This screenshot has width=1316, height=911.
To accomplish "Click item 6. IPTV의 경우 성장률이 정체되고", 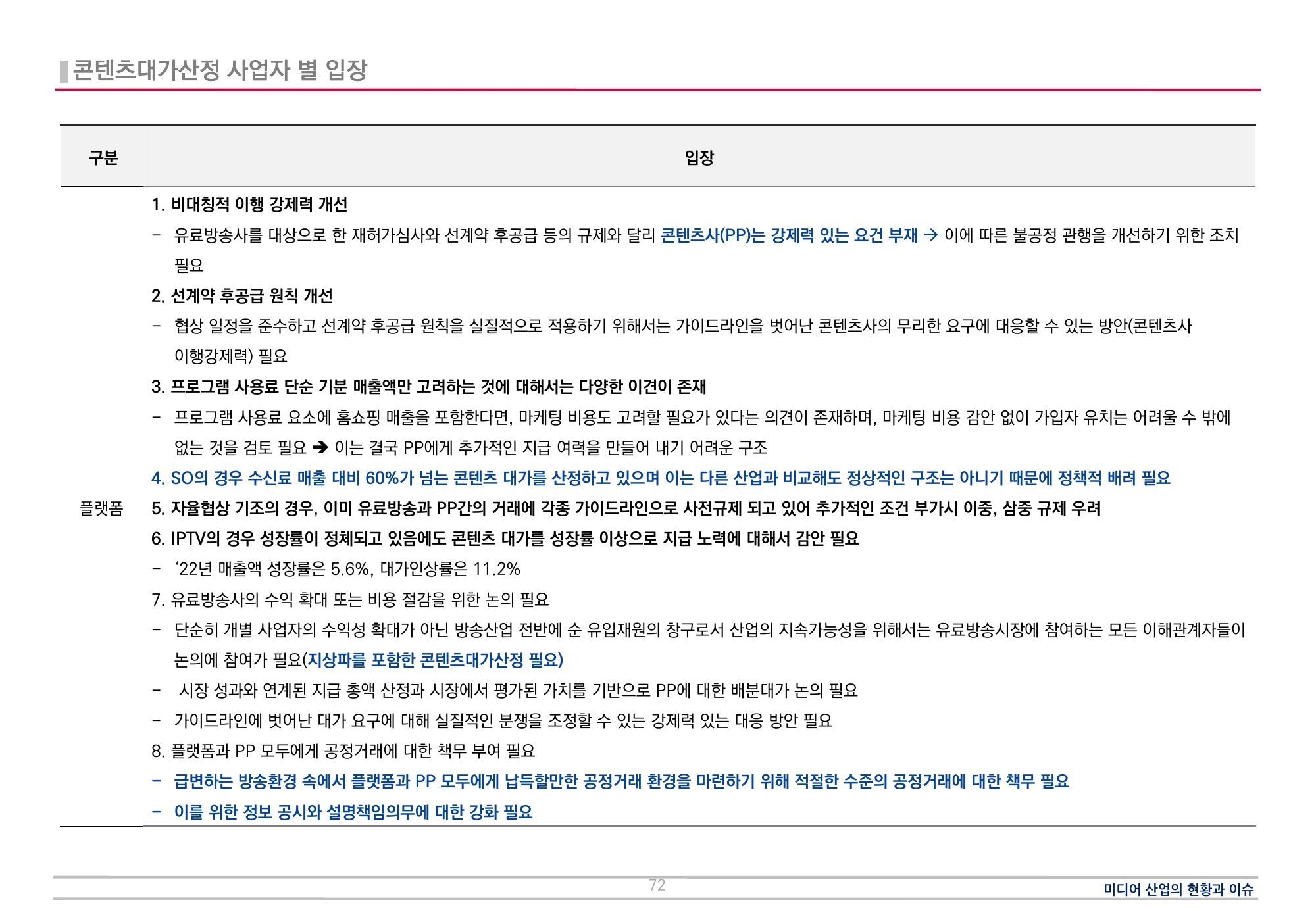I will [505, 539].
